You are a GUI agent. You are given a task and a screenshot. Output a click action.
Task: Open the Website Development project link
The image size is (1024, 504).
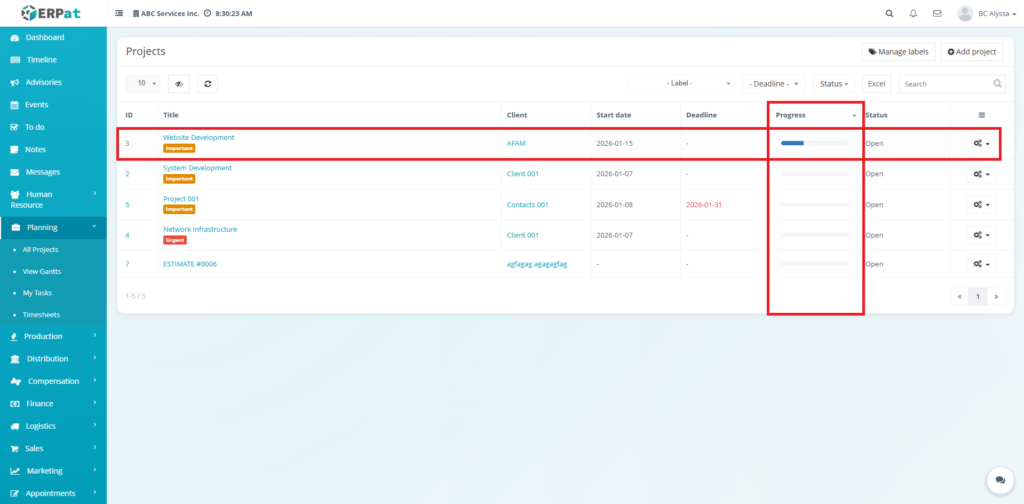(198, 137)
